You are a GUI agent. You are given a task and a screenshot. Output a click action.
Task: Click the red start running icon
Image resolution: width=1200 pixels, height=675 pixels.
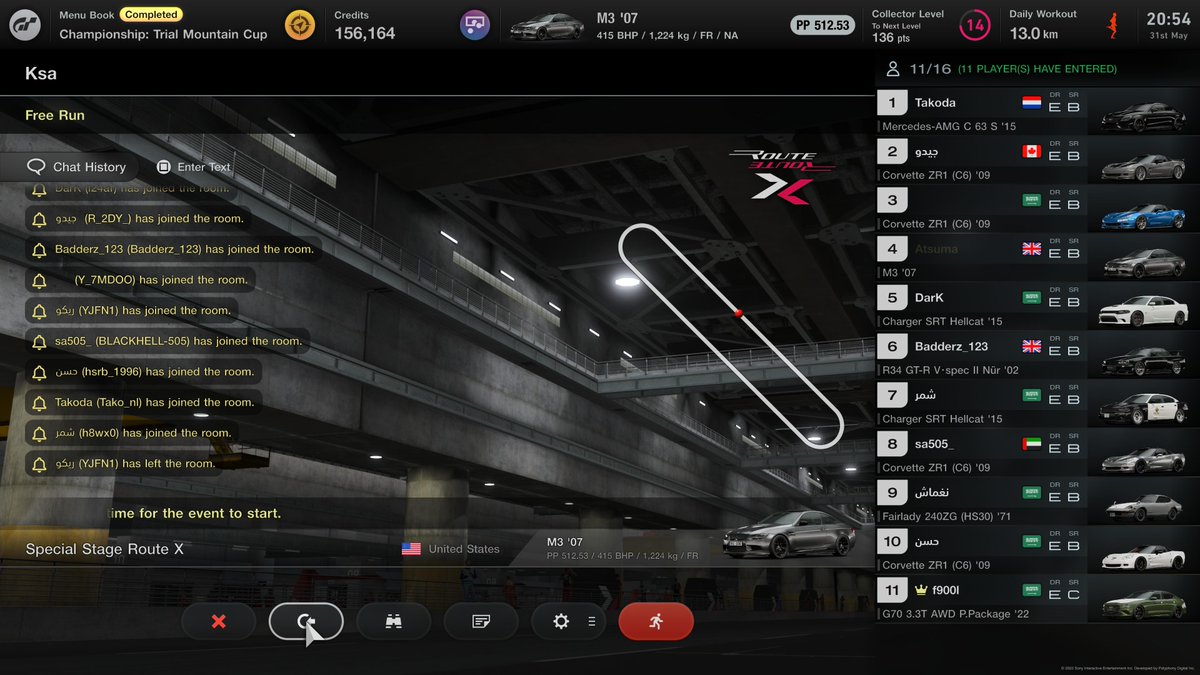pos(656,621)
